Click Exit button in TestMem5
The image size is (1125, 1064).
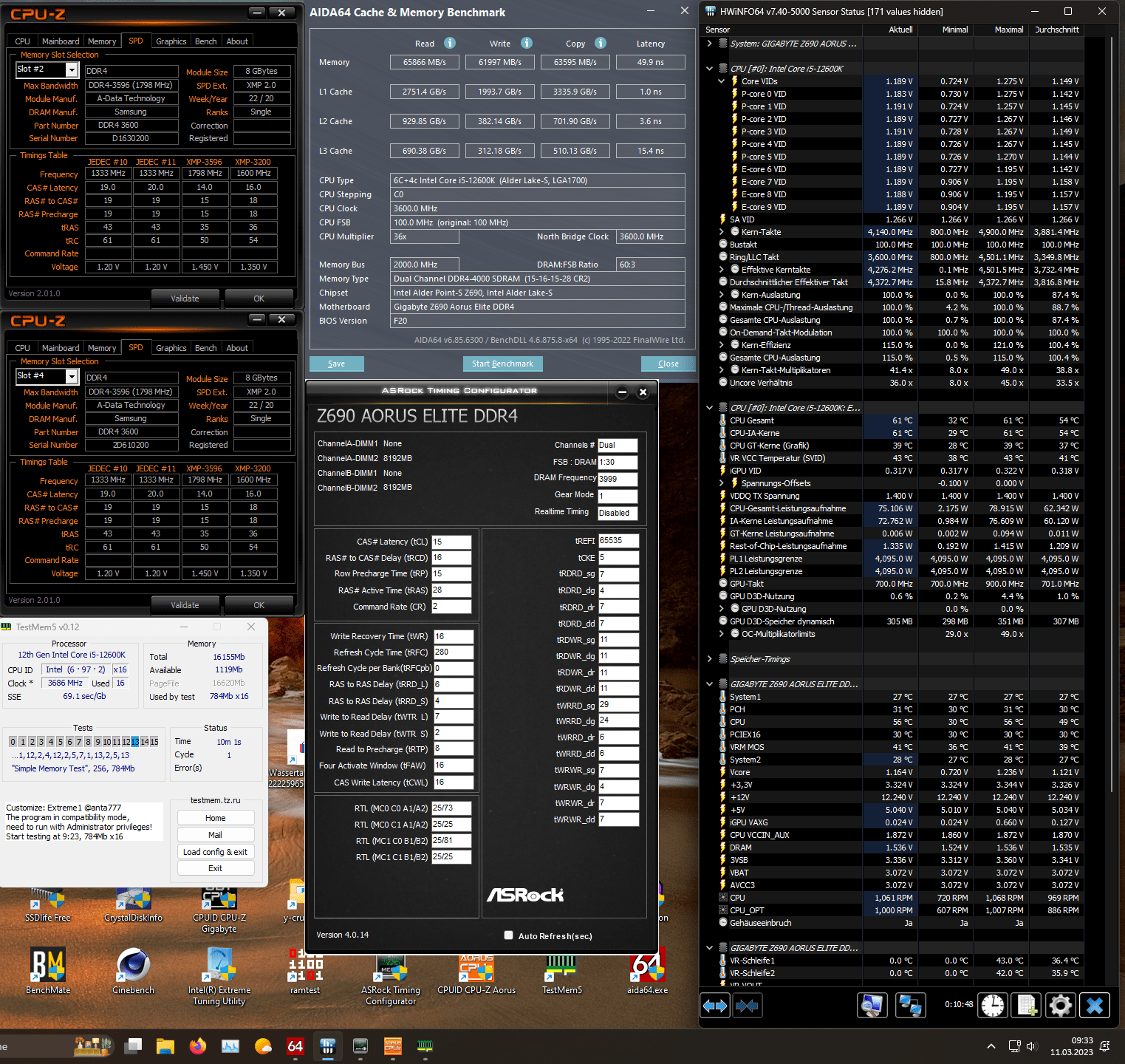click(x=216, y=868)
